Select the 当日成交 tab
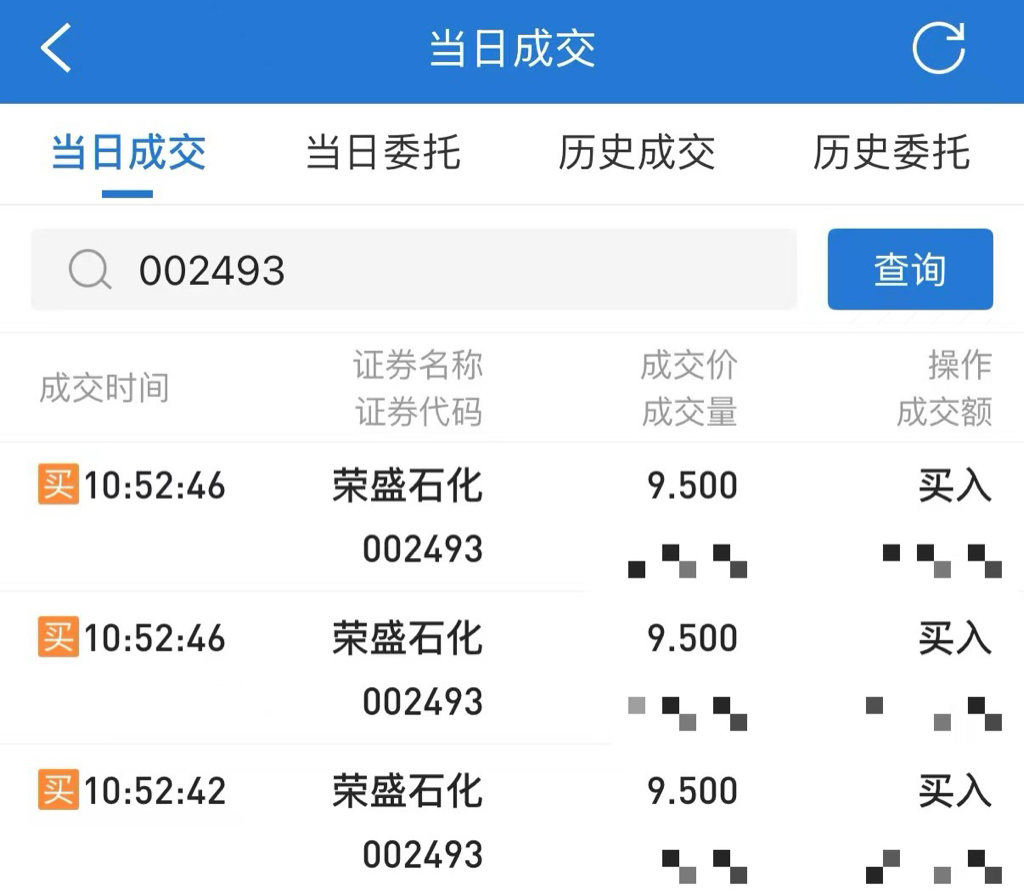The height and width of the screenshot is (895, 1024). [x=129, y=153]
